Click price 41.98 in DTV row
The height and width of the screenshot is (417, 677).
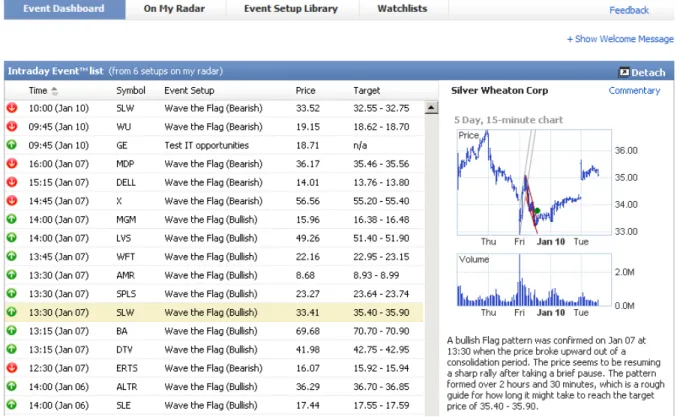coord(307,349)
